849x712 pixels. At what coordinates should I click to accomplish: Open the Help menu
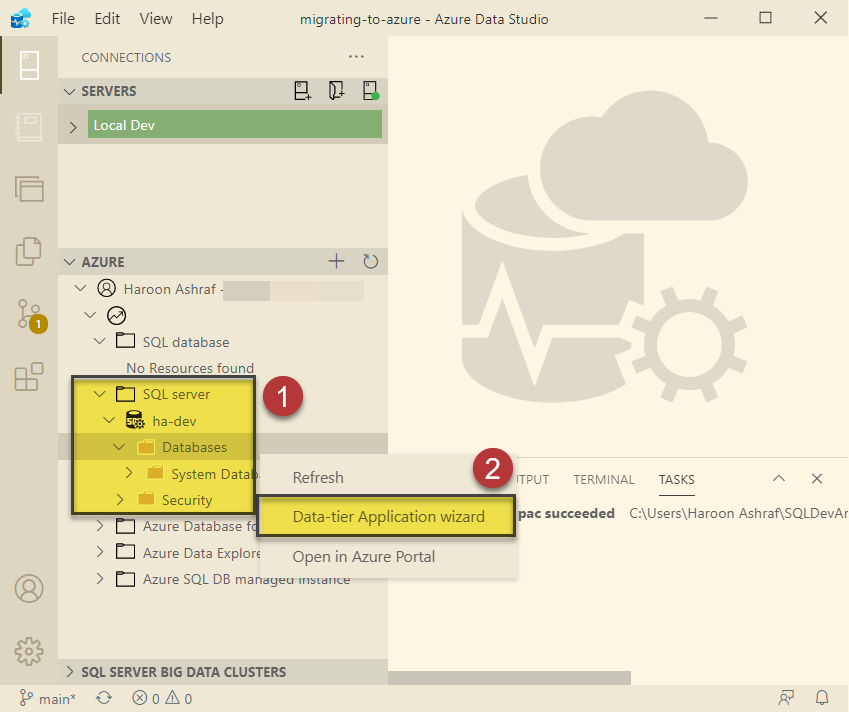click(207, 19)
